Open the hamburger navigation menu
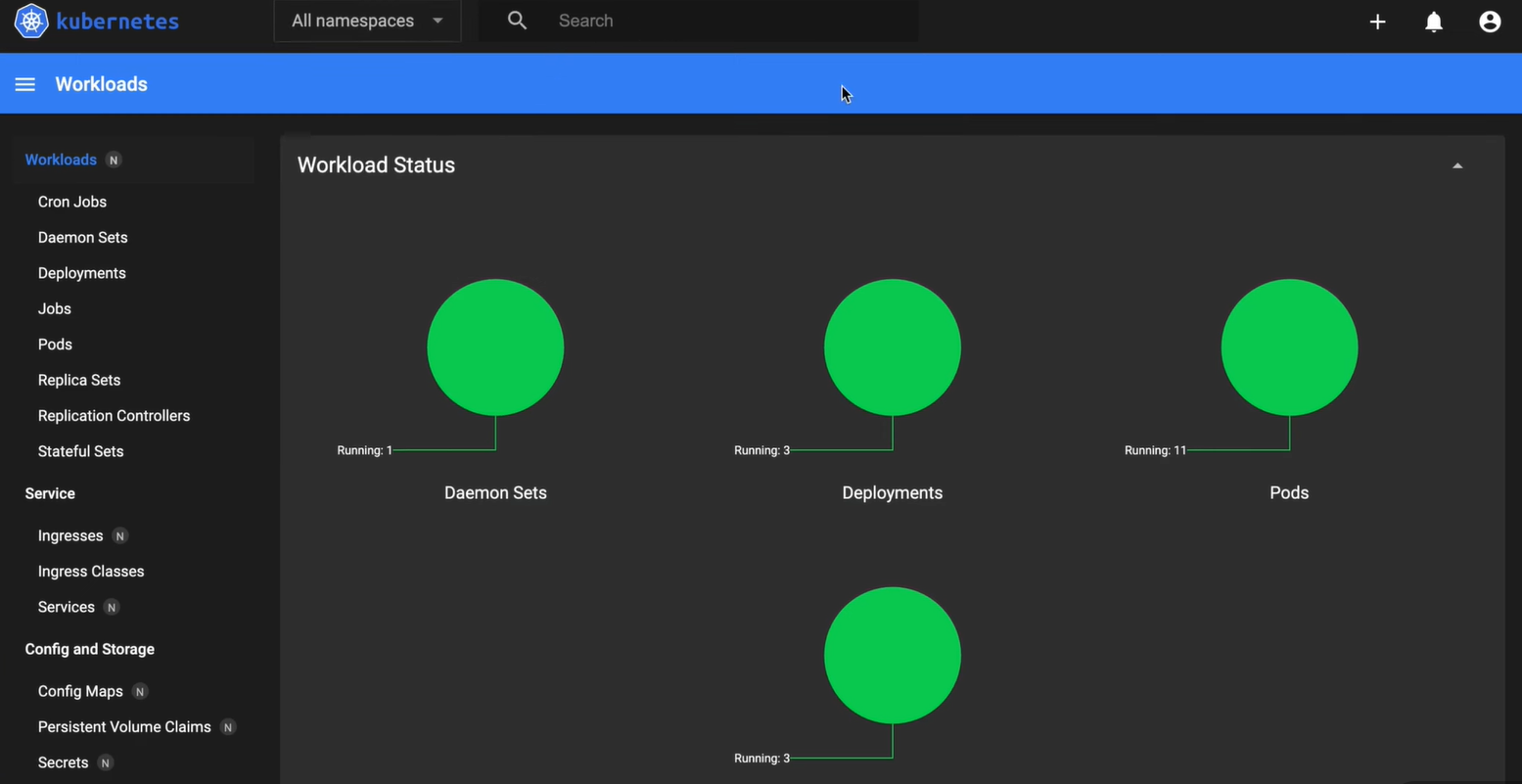1522x784 pixels. point(24,83)
